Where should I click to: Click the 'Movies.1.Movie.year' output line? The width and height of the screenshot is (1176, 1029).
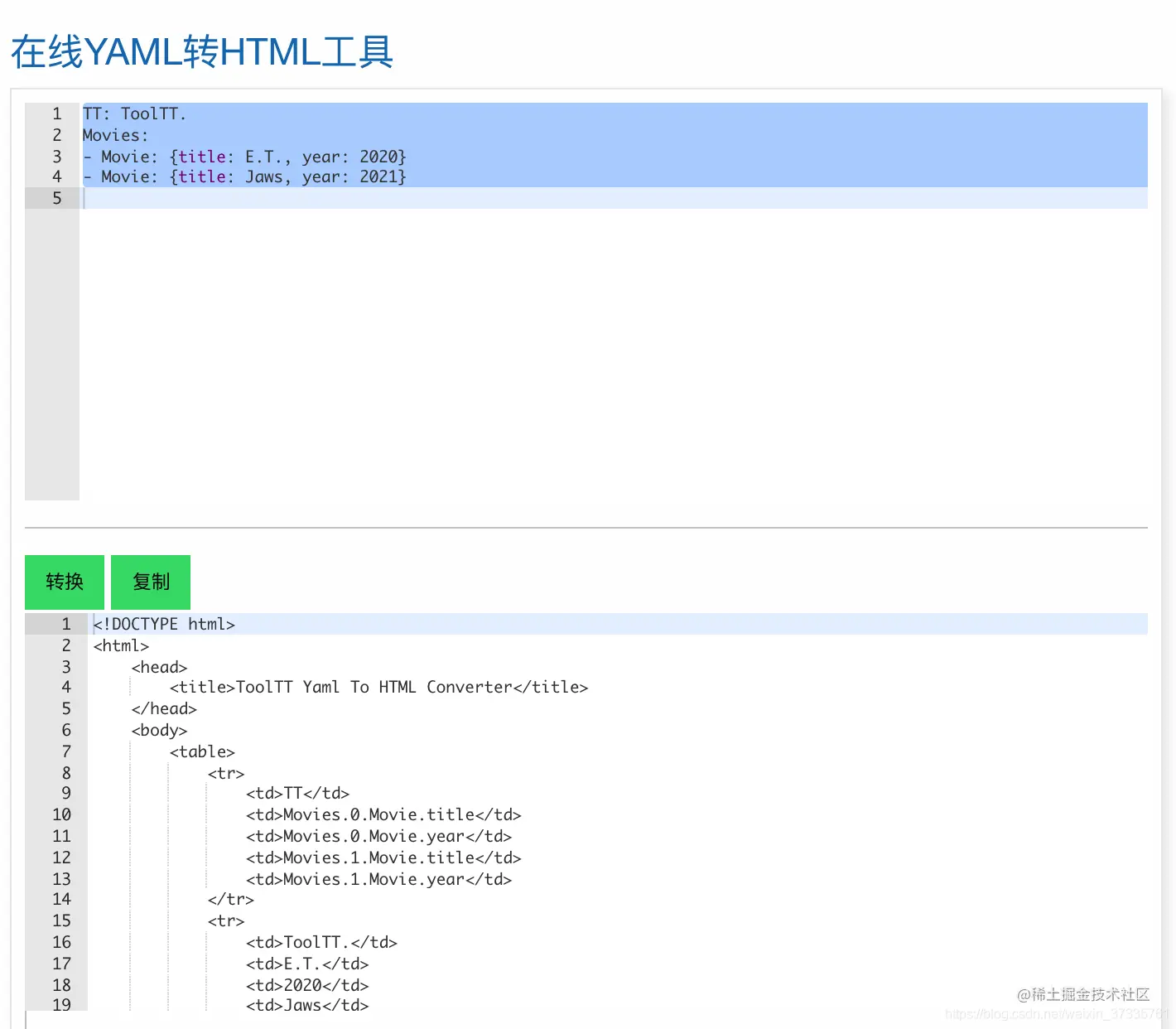pos(378,879)
